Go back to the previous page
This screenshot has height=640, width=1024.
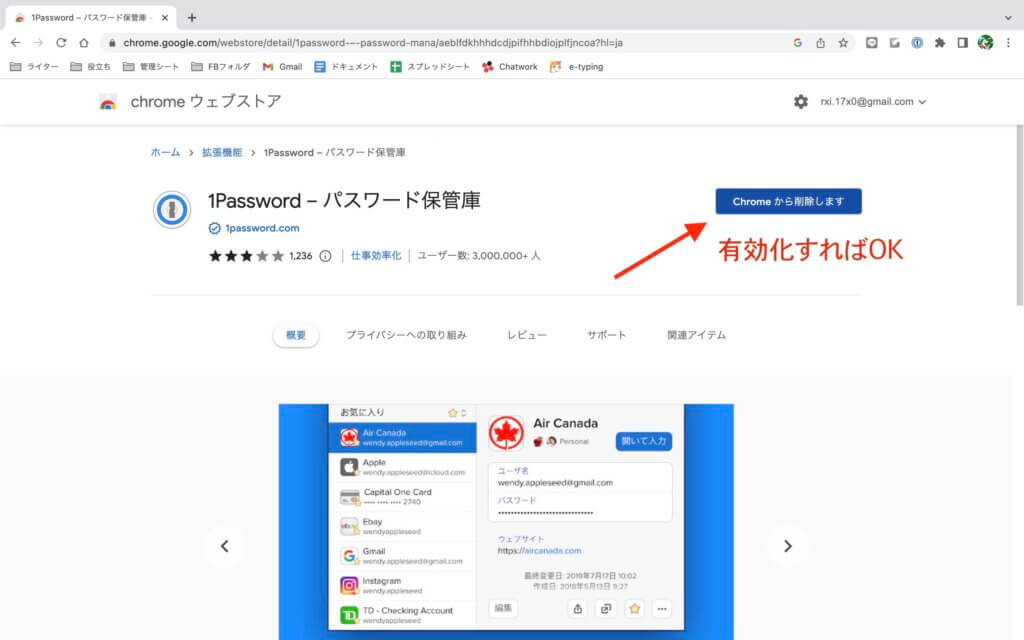pyautogui.click(x=16, y=42)
